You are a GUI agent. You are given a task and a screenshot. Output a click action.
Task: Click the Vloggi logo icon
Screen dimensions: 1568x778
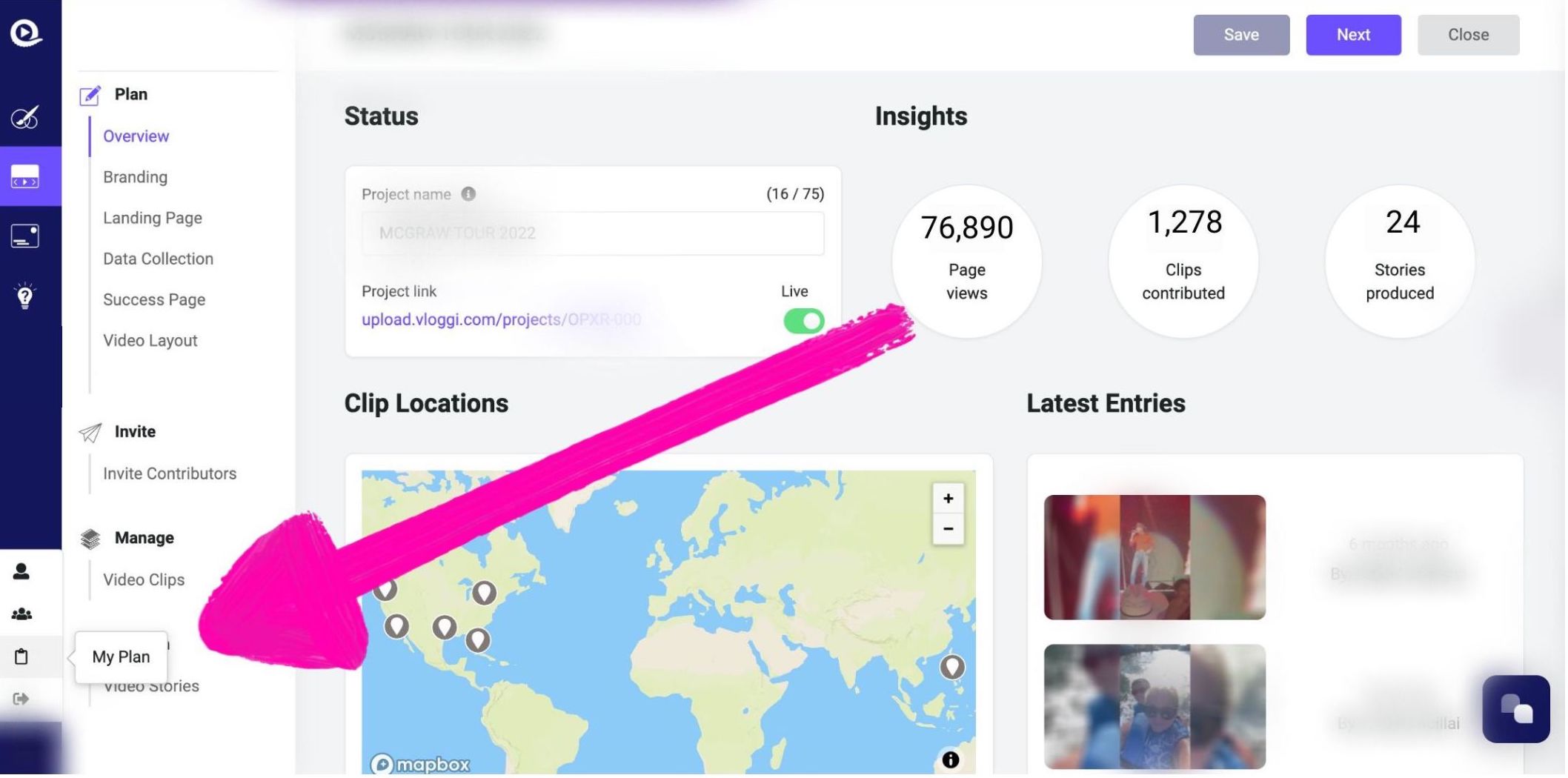(x=26, y=33)
